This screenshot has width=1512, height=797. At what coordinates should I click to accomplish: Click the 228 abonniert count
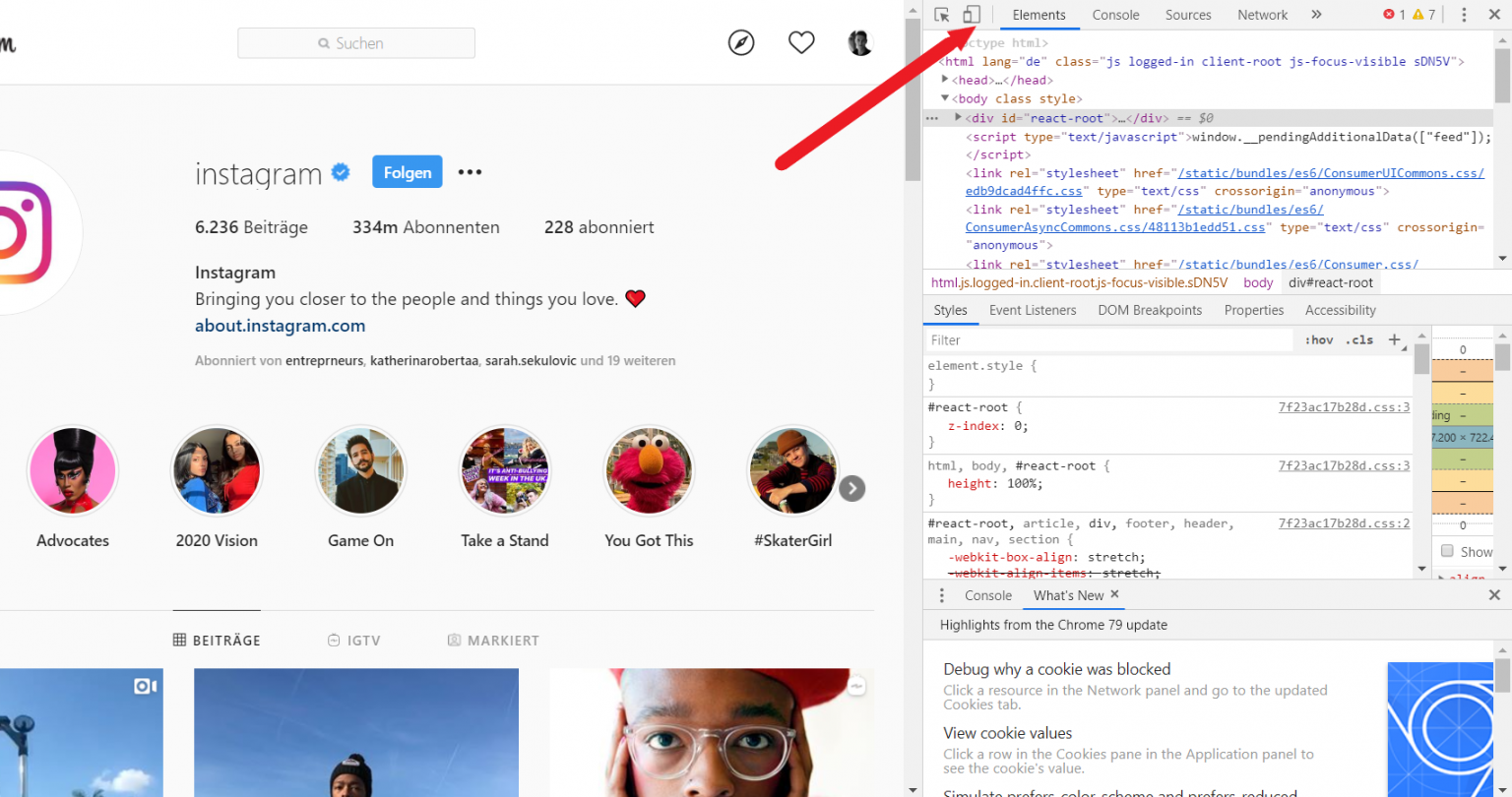pyautogui.click(x=599, y=227)
